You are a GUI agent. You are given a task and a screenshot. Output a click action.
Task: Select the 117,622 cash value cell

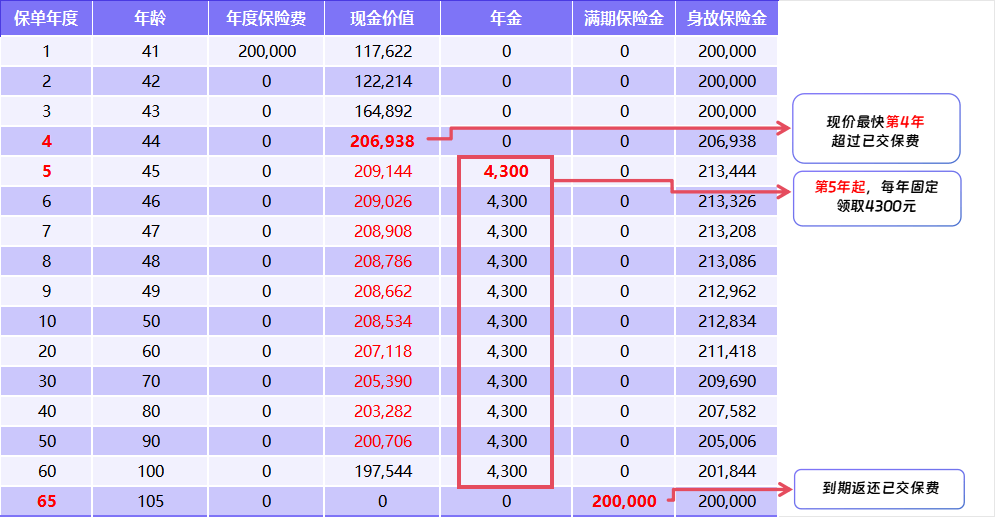pyautogui.click(x=382, y=51)
